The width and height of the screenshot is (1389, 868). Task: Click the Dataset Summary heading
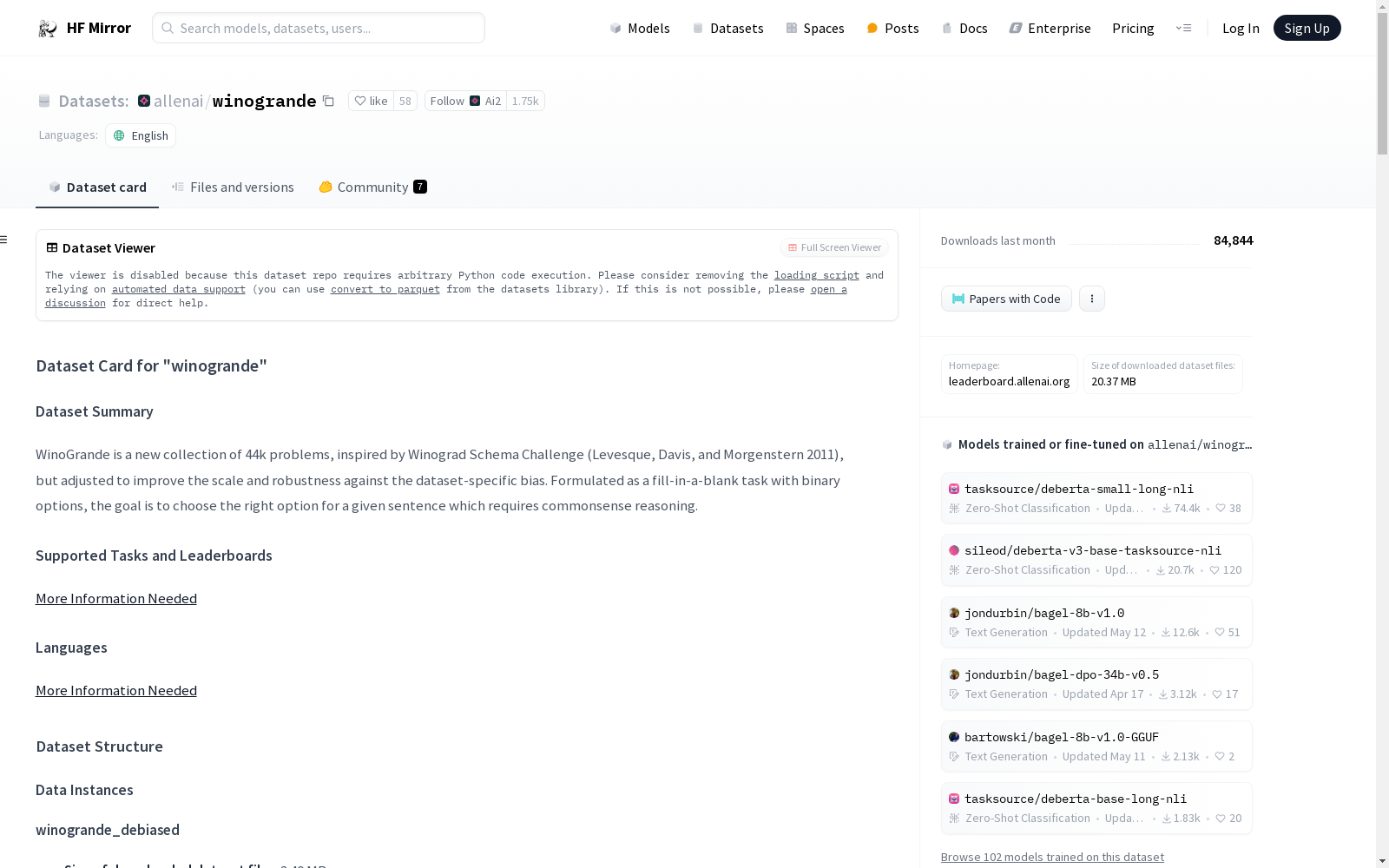pyautogui.click(x=95, y=411)
